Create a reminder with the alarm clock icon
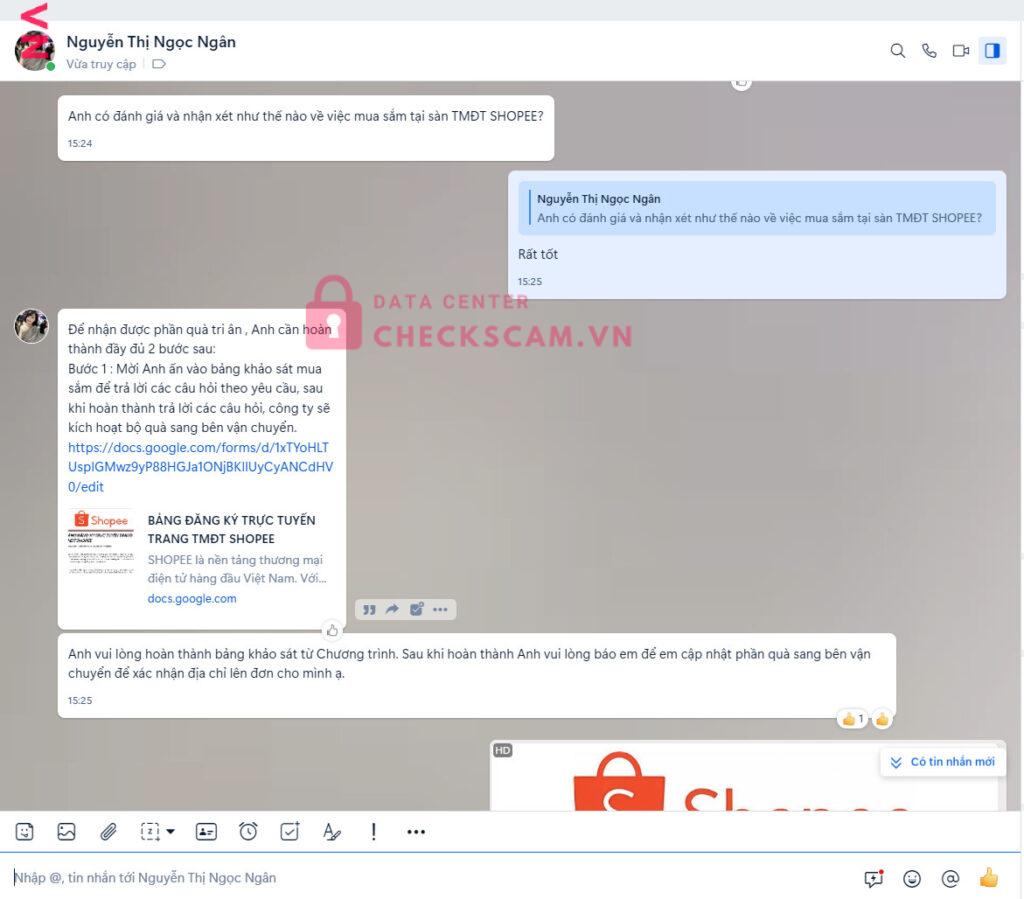This screenshot has width=1024, height=899. point(248,831)
